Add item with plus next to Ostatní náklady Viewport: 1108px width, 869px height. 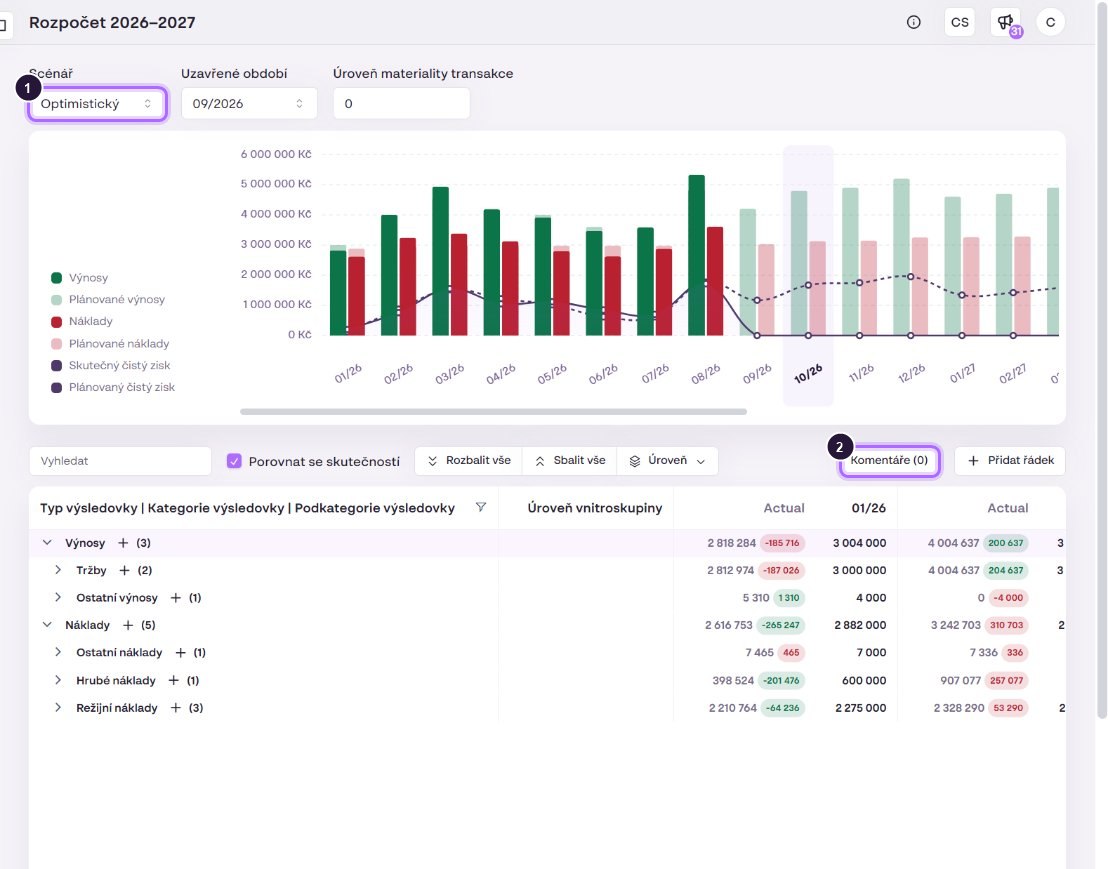pos(180,653)
